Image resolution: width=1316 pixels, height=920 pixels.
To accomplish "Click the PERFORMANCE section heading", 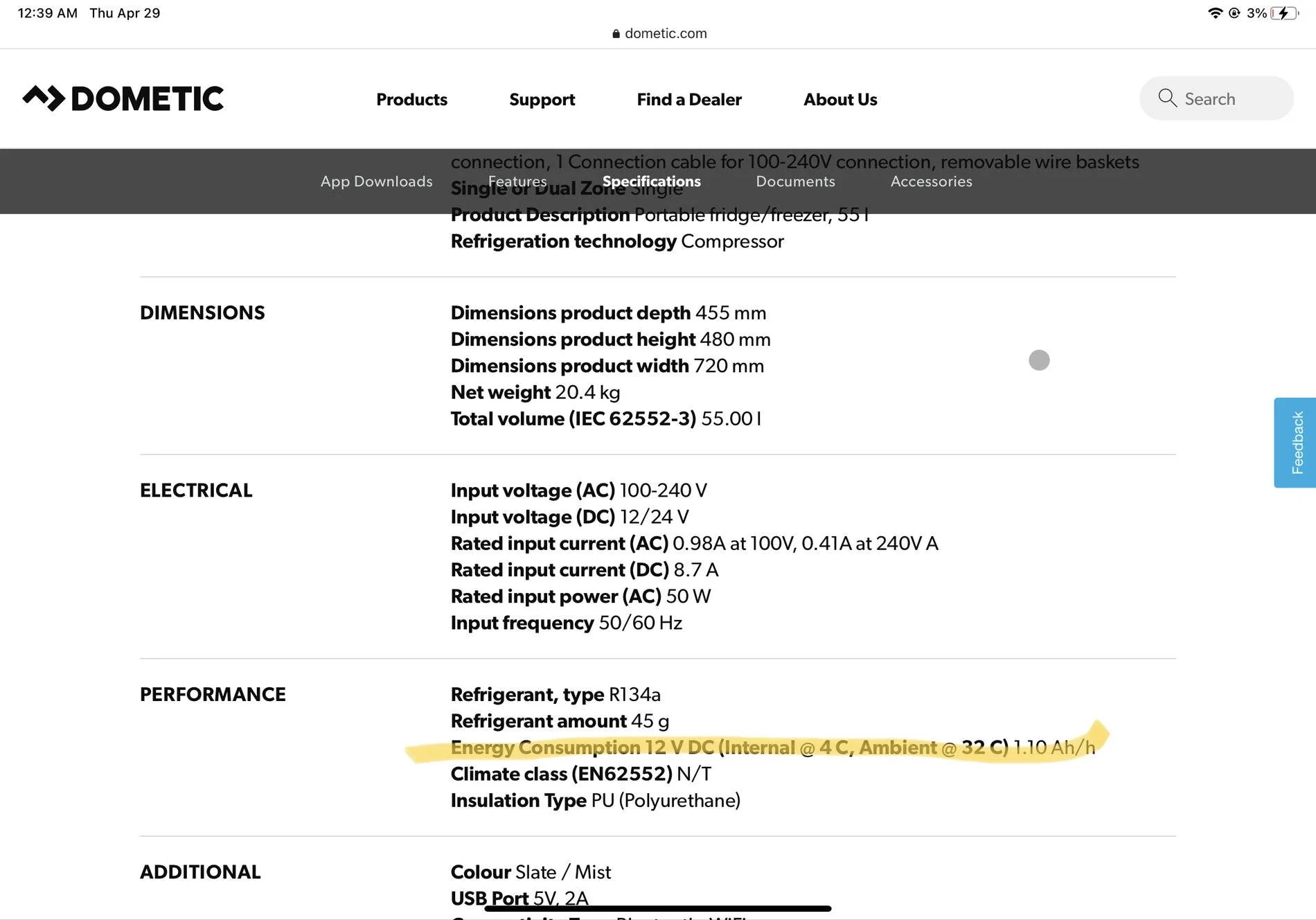I will [213, 694].
